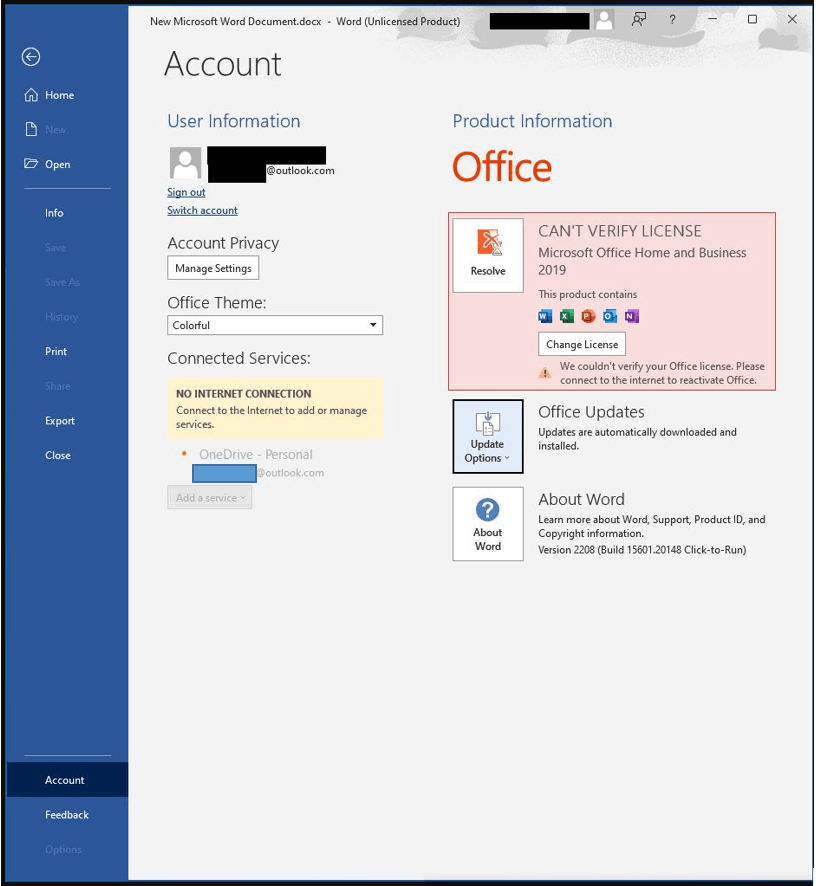Maximize the Word window
This screenshot has height=886, width=816.
[752, 19]
